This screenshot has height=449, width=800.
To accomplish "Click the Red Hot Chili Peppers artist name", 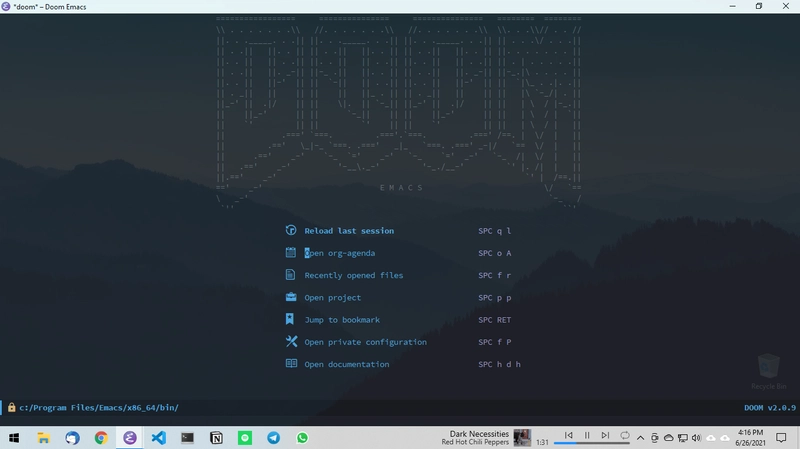I will 475,442.
